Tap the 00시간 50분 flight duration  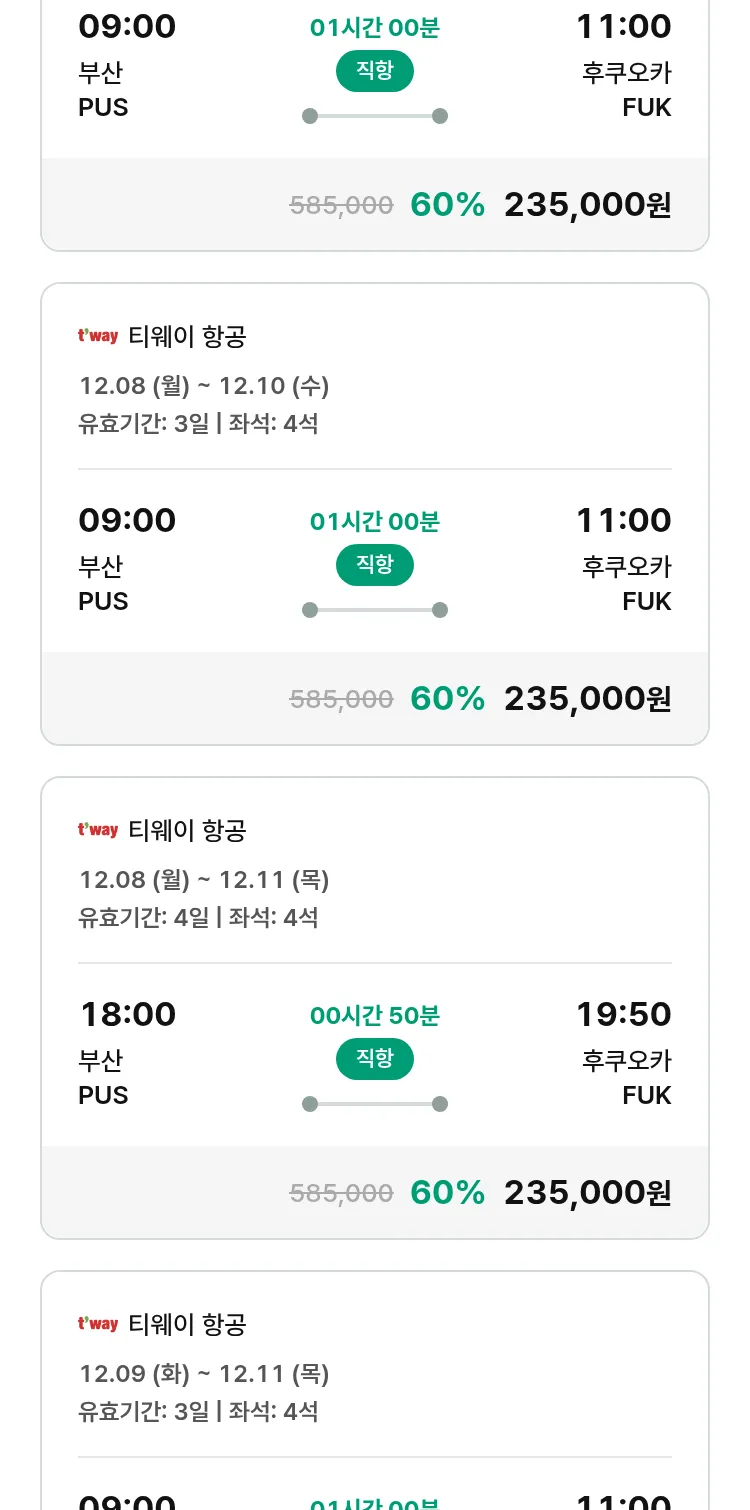tap(375, 1016)
